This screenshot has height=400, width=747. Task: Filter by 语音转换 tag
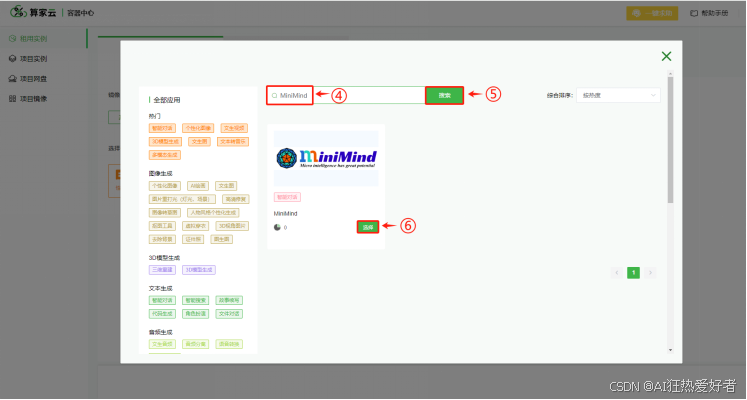pos(229,344)
